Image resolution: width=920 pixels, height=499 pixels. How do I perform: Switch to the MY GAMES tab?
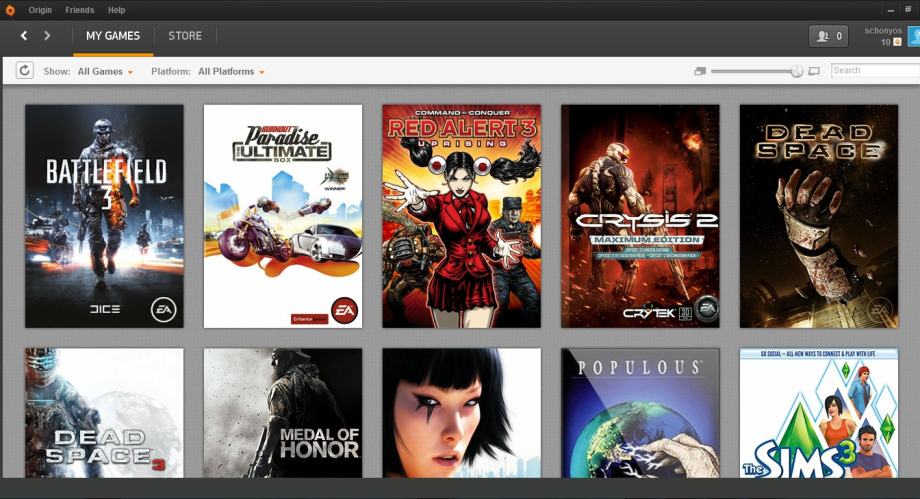113,36
